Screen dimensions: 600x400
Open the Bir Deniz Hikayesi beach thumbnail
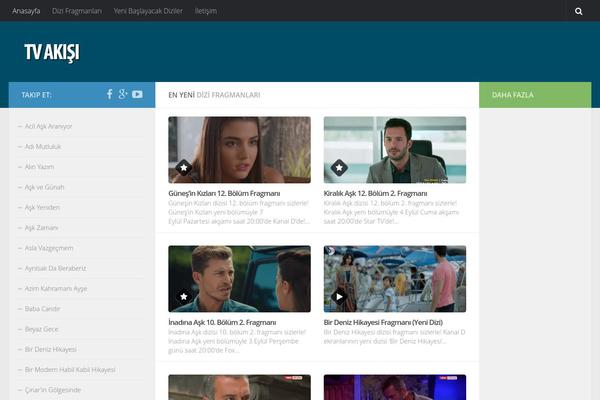[x=395, y=279]
